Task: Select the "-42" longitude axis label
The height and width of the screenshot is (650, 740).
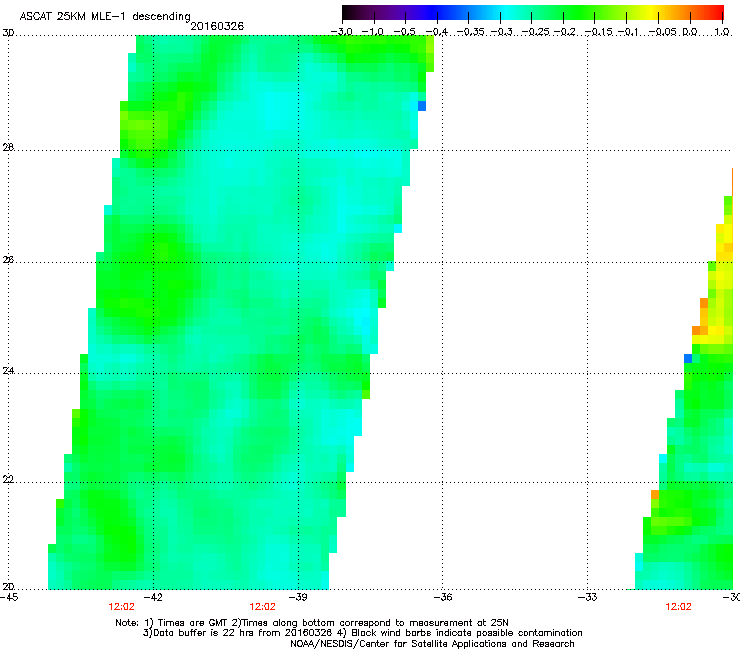Action: 153,597
